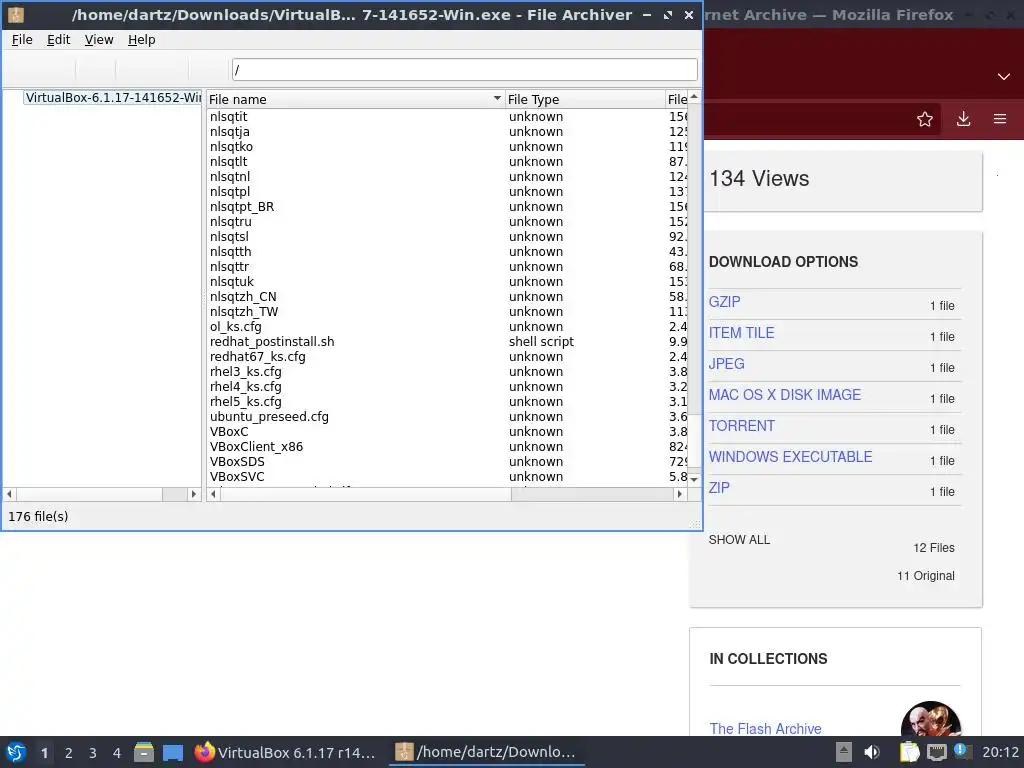The image size is (1024, 768).
Task: Open the File menu in File Archiver
Action: pos(22,40)
